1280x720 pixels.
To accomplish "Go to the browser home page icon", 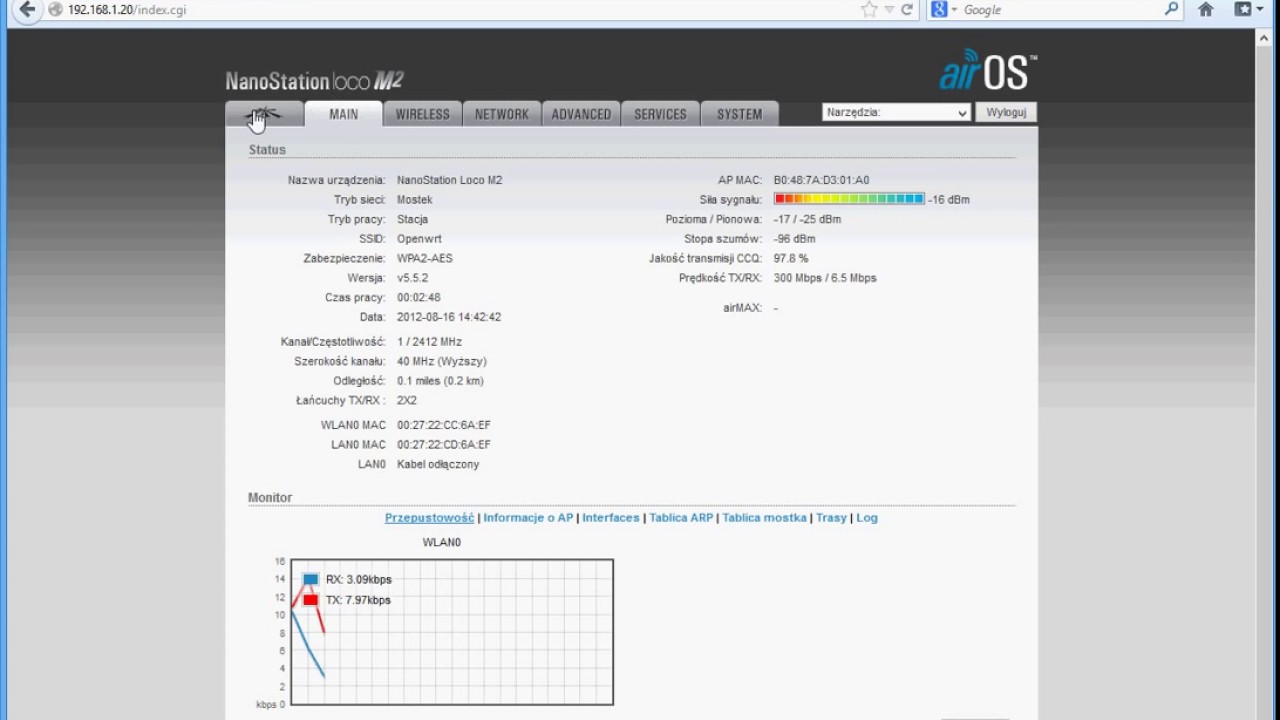I will pyautogui.click(x=1206, y=10).
